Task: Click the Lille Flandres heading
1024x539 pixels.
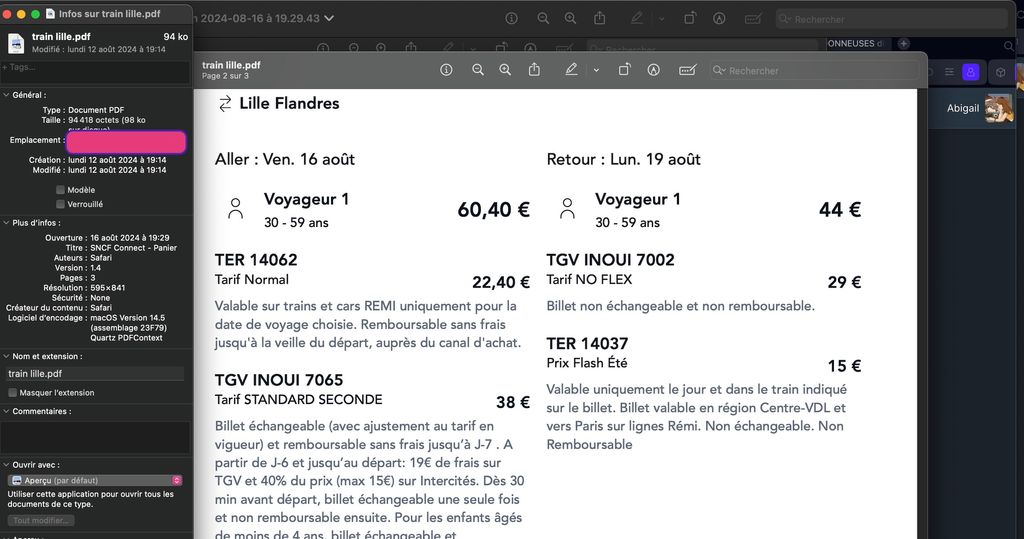Action: (x=289, y=103)
